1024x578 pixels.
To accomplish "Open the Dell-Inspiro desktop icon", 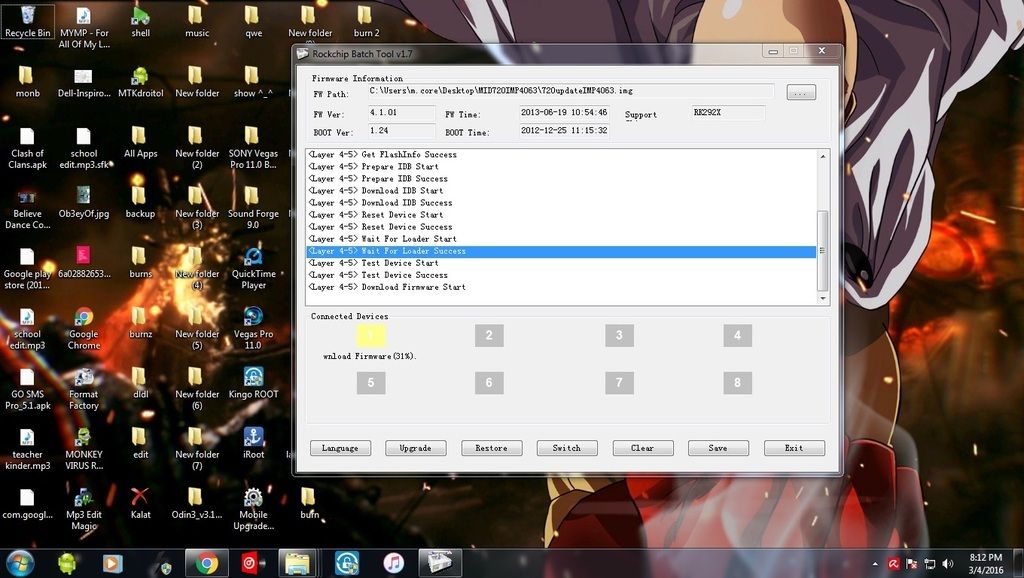I will [84, 82].
